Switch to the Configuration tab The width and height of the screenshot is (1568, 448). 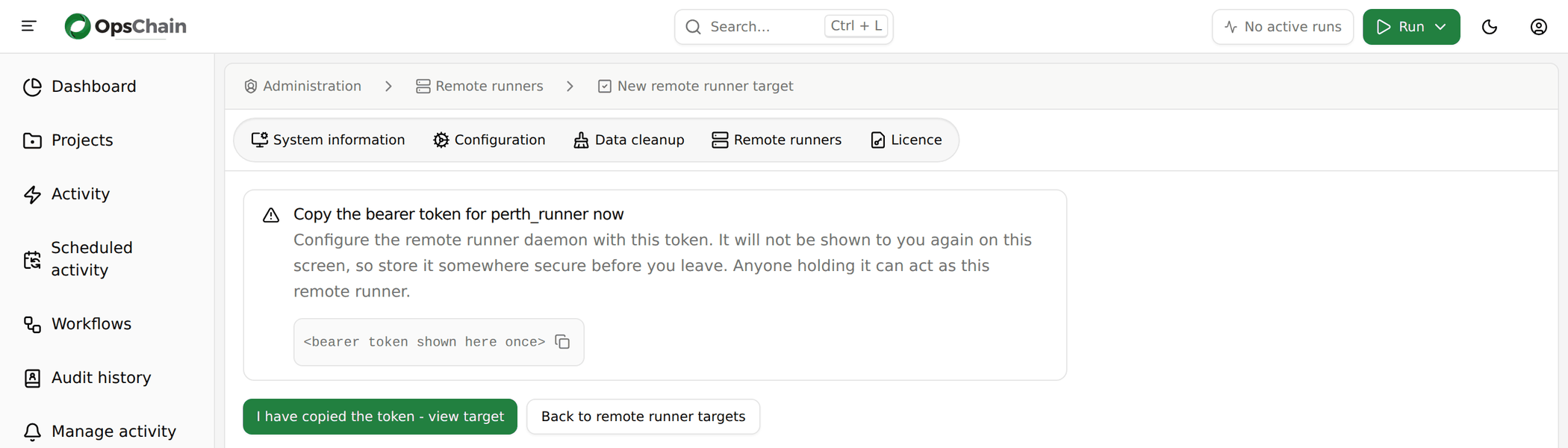point(489,140)
